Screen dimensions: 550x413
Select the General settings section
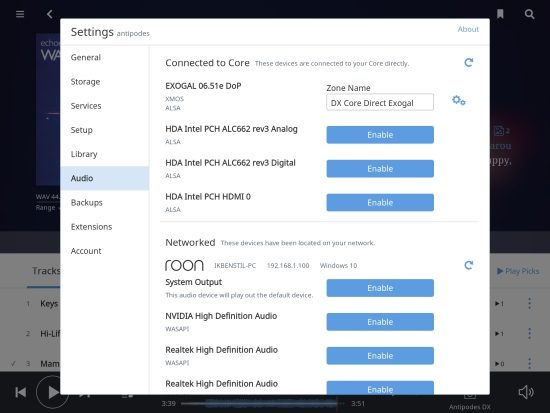tap(105, 57)
